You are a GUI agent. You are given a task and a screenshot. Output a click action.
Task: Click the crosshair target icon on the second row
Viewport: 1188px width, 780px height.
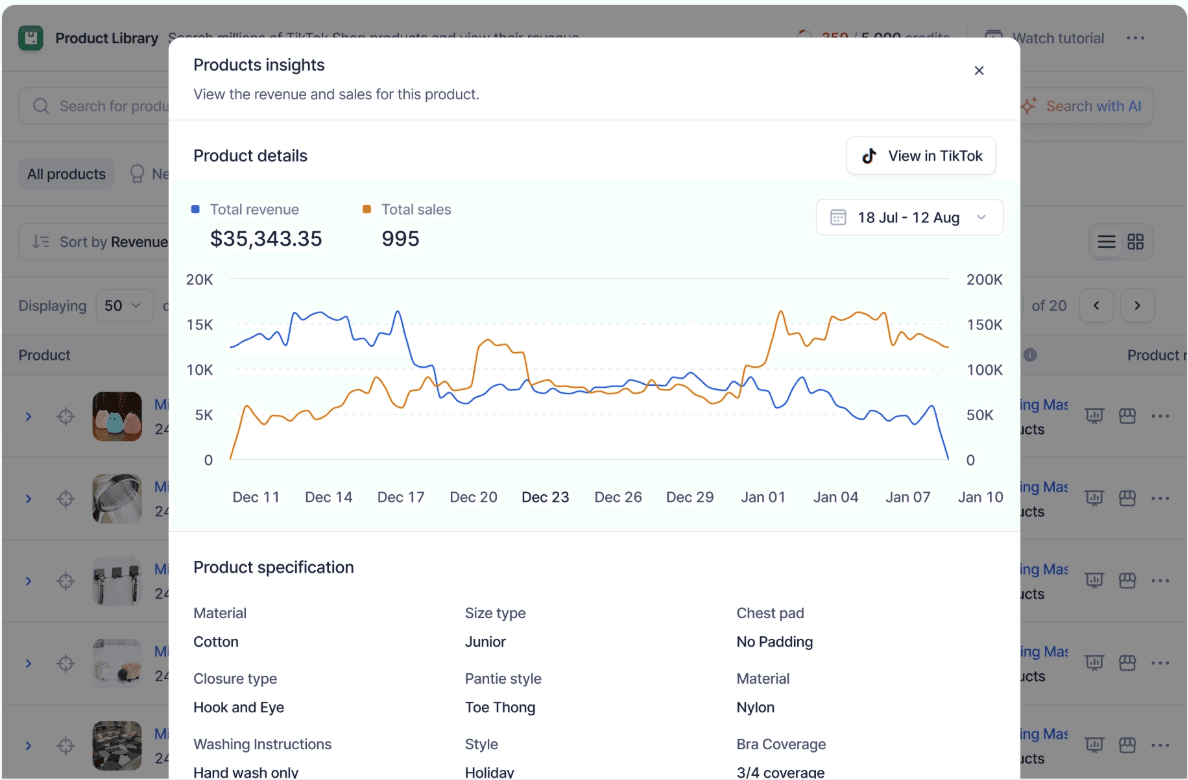pyautogui.click(x=66, y=498)
